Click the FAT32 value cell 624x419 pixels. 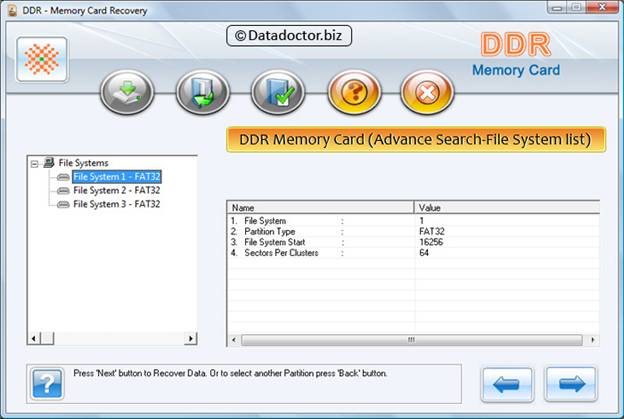tap(432, 231)
